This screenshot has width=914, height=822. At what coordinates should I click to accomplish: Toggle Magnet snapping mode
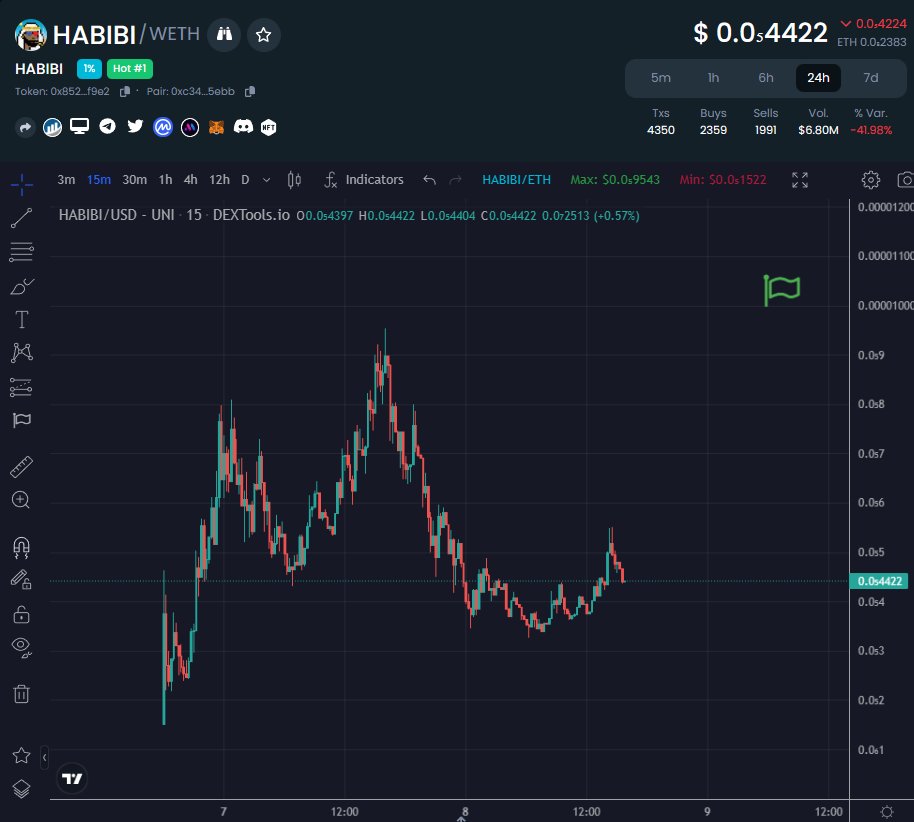click(x=21, y=546)
